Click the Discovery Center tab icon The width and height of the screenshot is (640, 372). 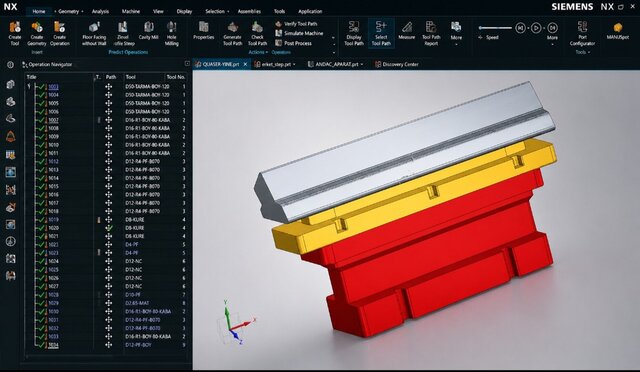[x=378, y=64]
